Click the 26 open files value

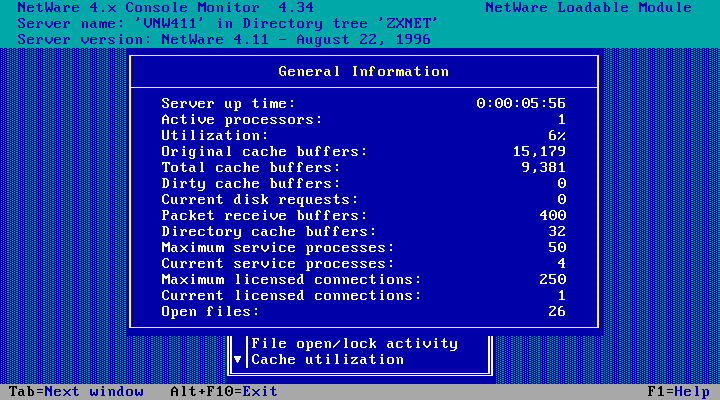[x=557, y=312]
